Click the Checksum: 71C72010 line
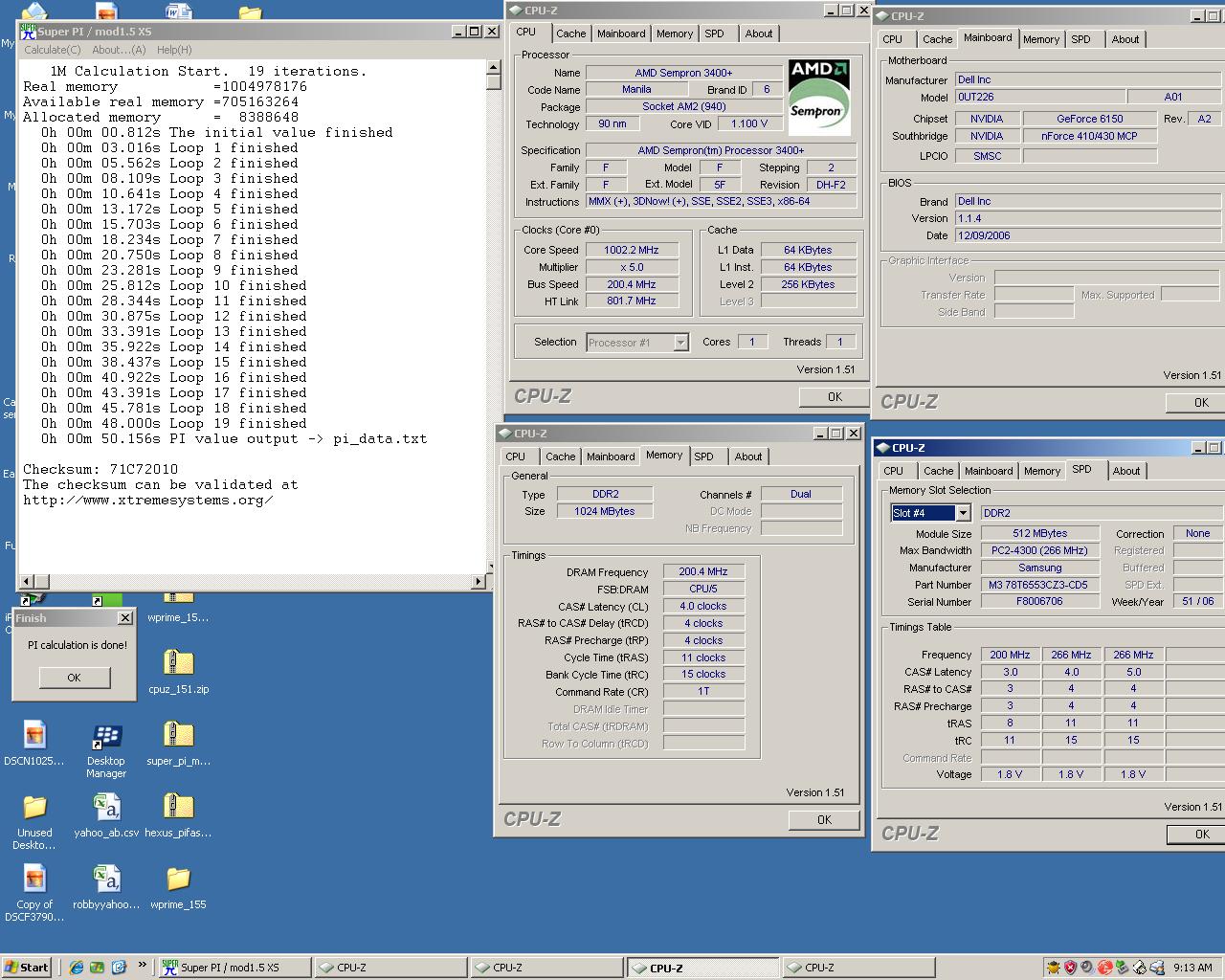Screen dimensions: 1225x980 click(x=100, y=469)
